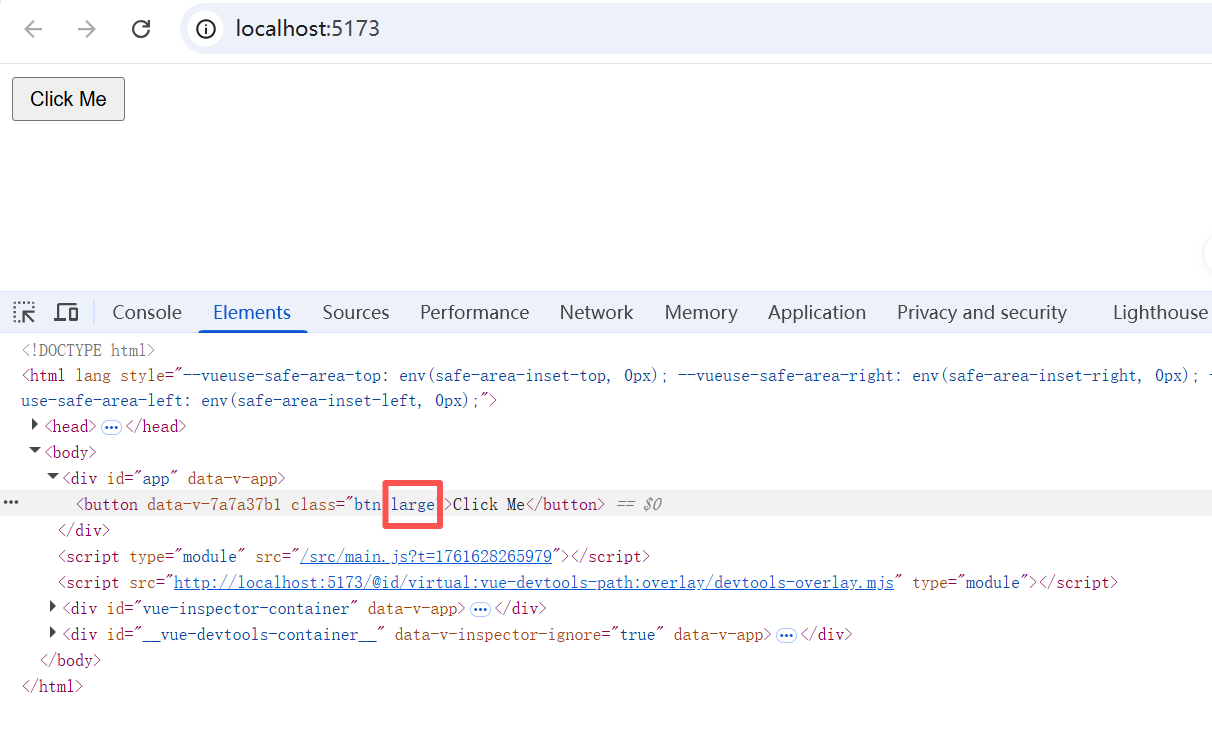The image size is (1212, 740).
Task: Click the browser back arrow
Action: 34,29
